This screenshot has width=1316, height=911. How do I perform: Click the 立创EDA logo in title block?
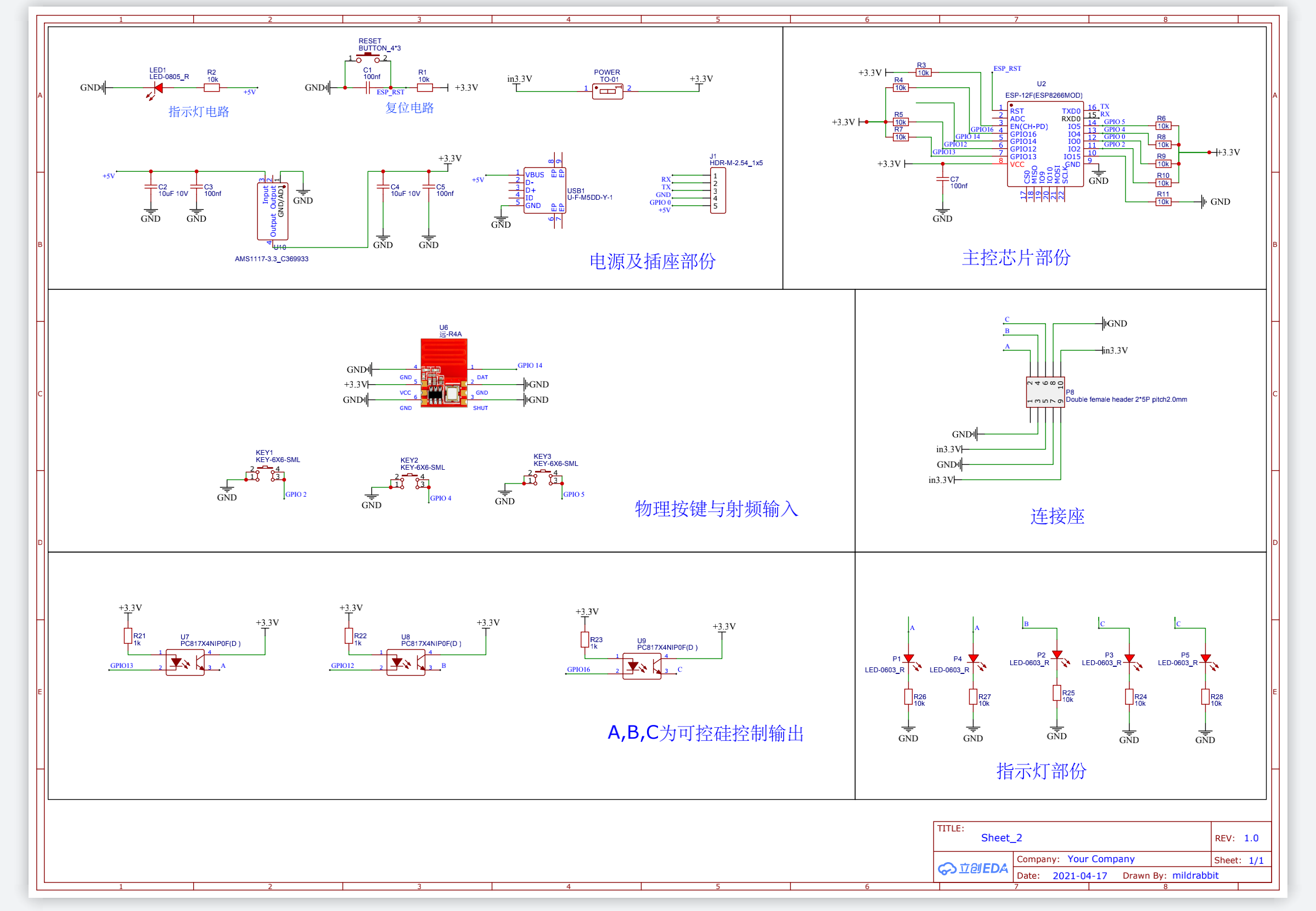[972, 869]
